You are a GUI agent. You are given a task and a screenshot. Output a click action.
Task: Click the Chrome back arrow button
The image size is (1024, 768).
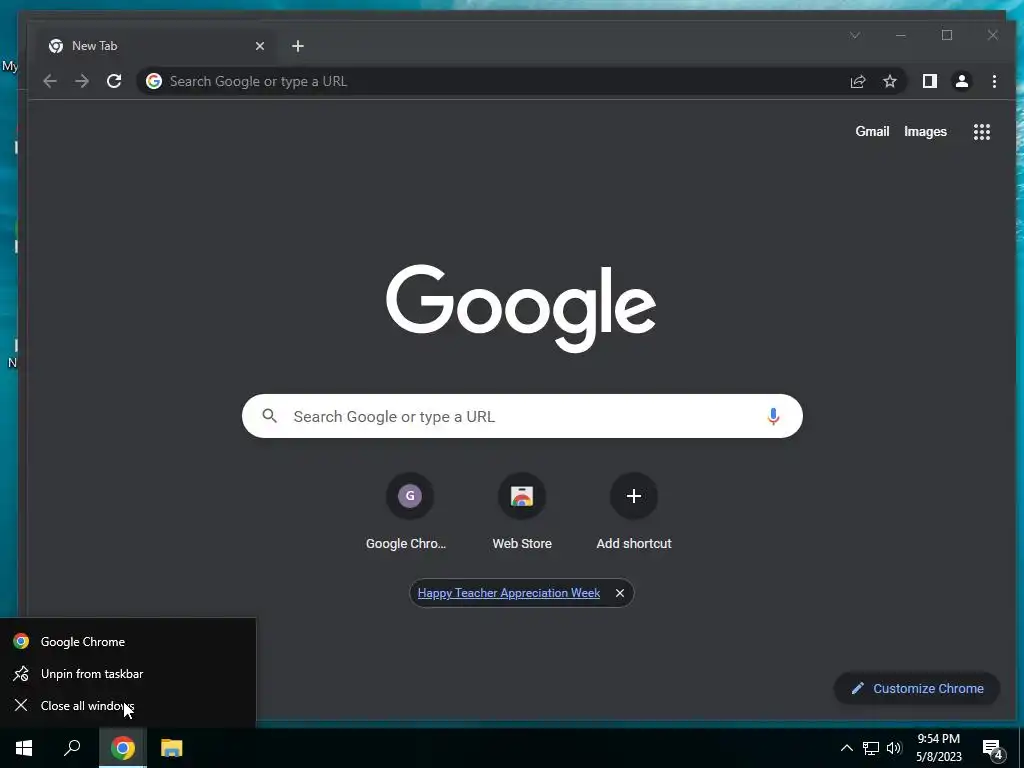(50, 81)
